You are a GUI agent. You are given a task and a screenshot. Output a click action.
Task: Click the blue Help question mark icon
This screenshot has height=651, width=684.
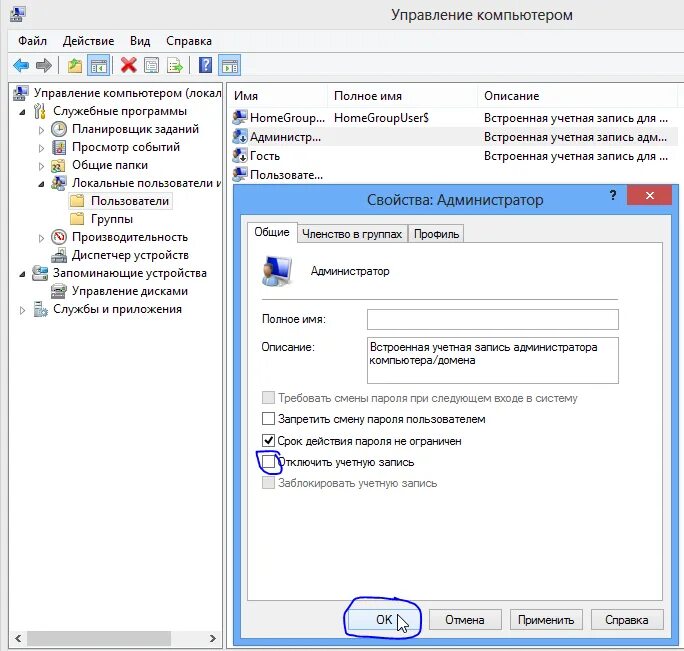point(205,65)
